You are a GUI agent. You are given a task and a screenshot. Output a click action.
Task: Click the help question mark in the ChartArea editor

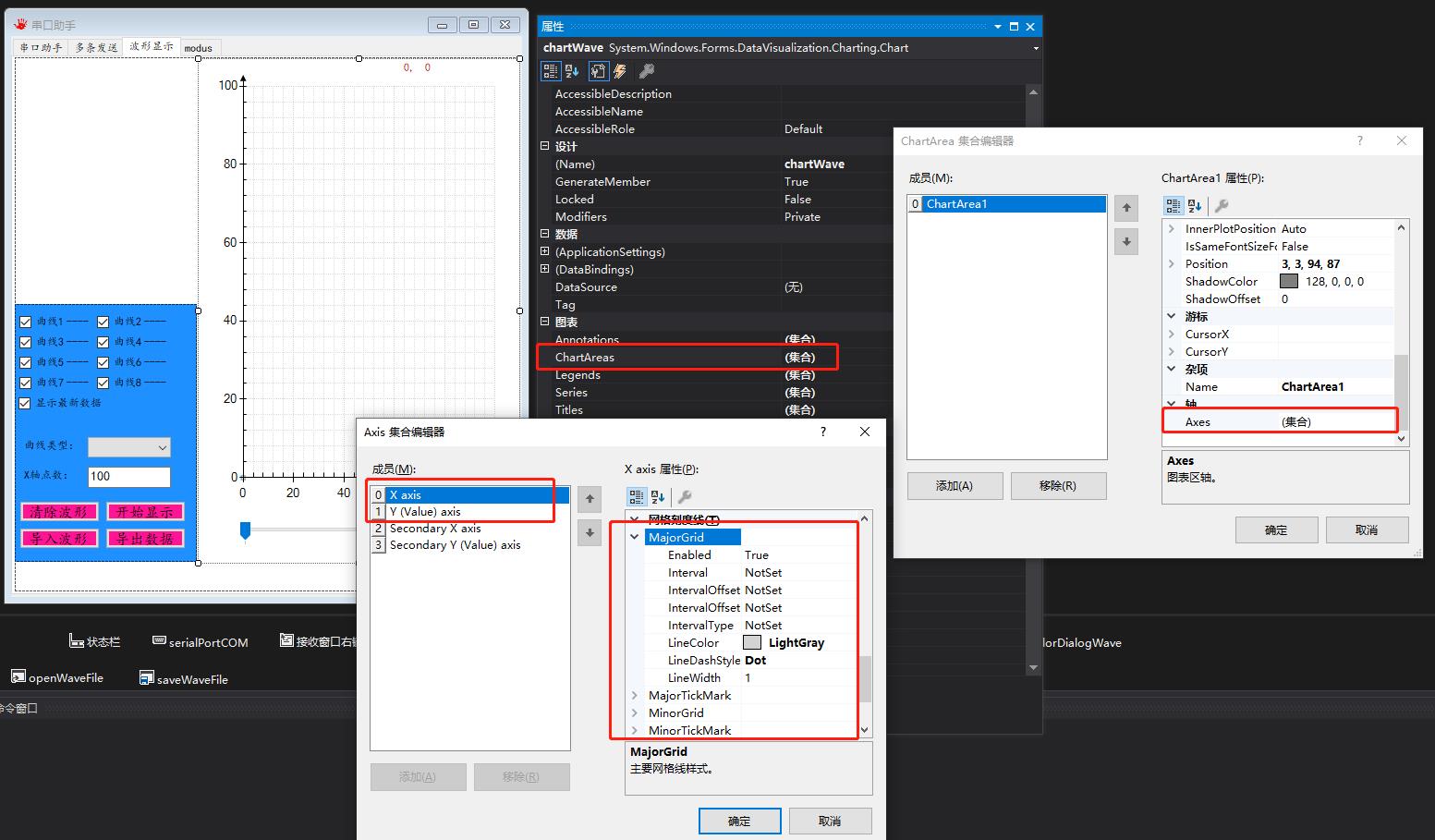[x=1359, y=140]
